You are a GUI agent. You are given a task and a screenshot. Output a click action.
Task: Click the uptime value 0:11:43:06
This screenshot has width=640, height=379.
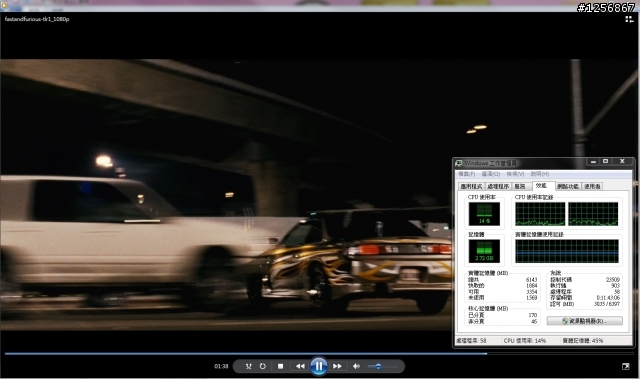click(x=608, y=298)
